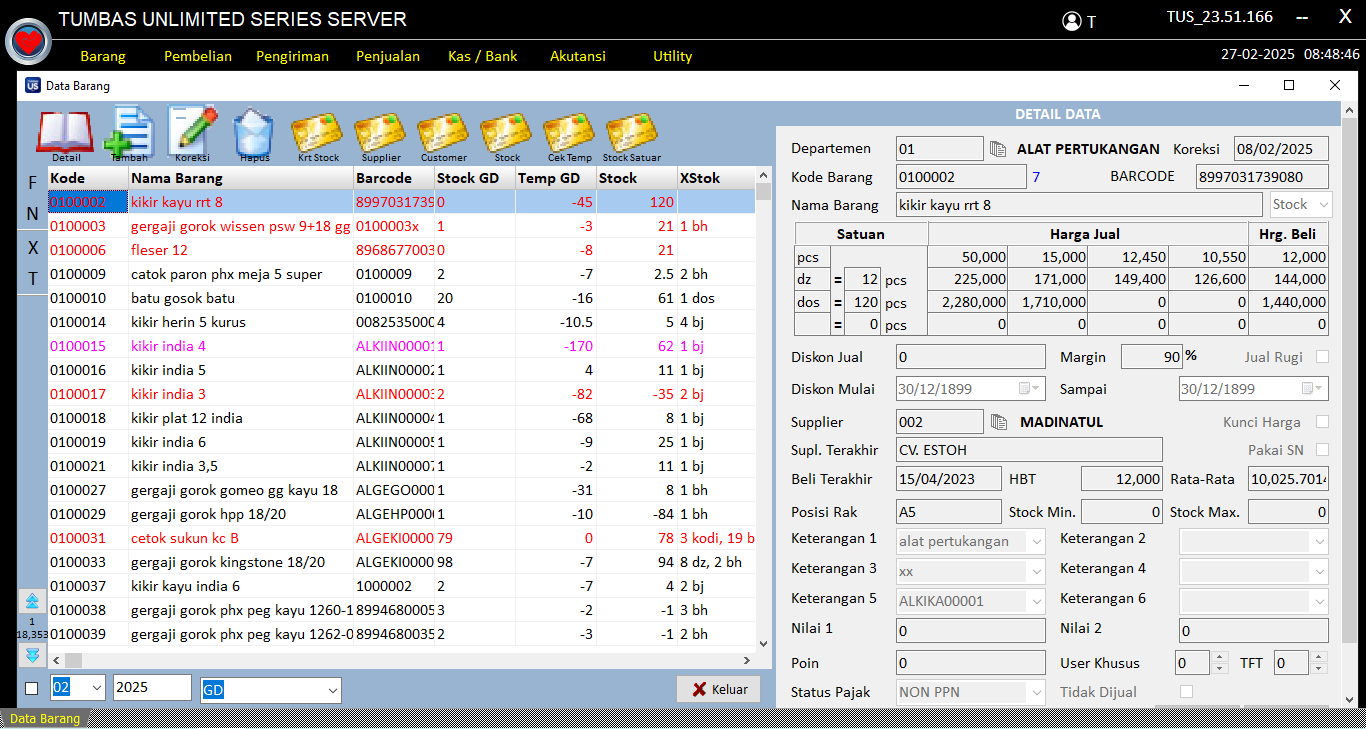Click the page up double-arrow icon
The width and height of the screenshot is (1366, 729).
32,601
